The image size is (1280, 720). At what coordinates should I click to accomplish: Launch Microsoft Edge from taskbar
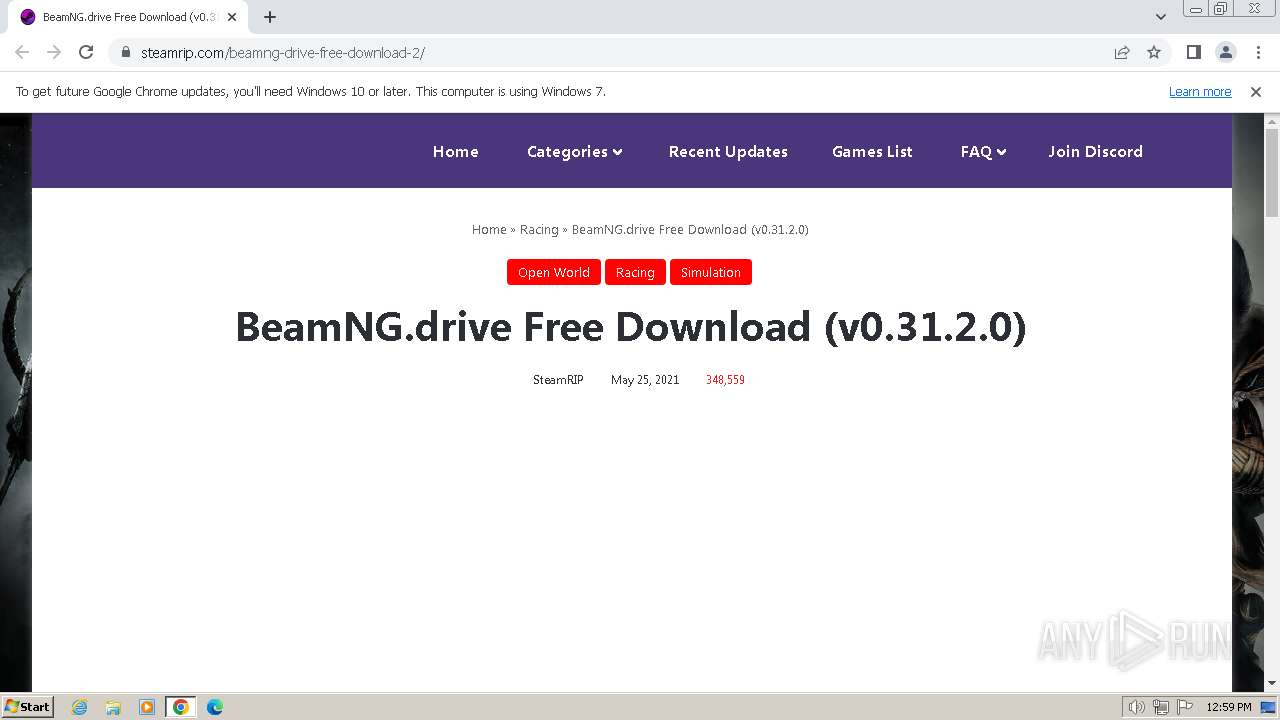[x=215, y=707]
